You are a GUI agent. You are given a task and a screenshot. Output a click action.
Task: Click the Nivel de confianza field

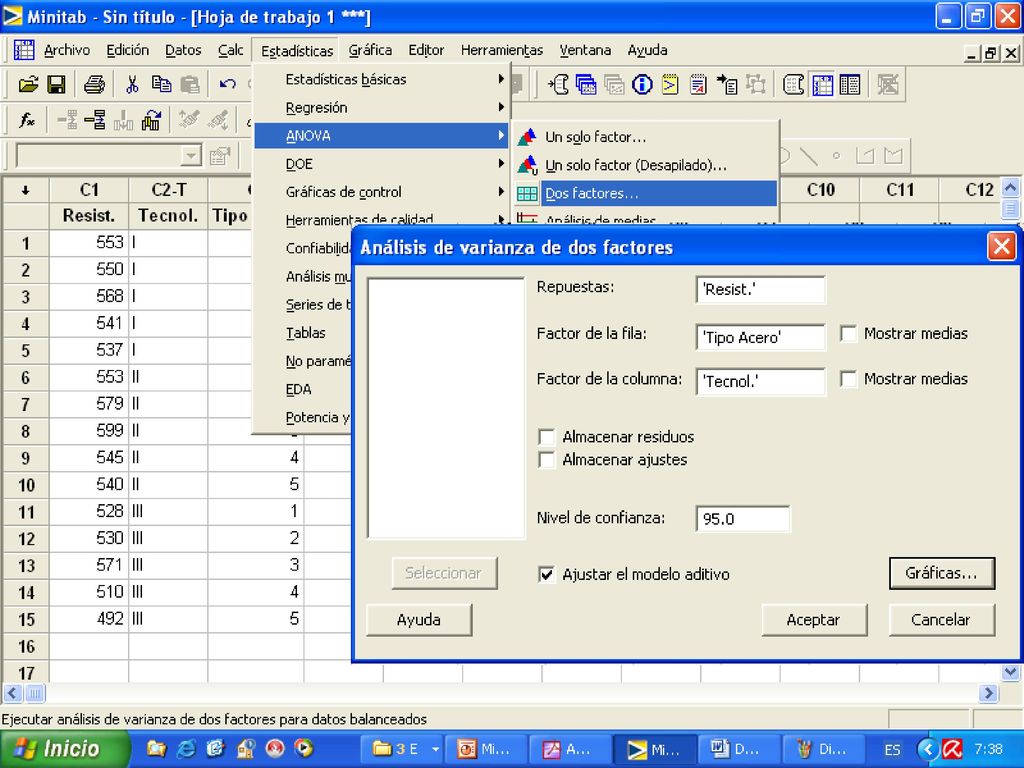743,519
